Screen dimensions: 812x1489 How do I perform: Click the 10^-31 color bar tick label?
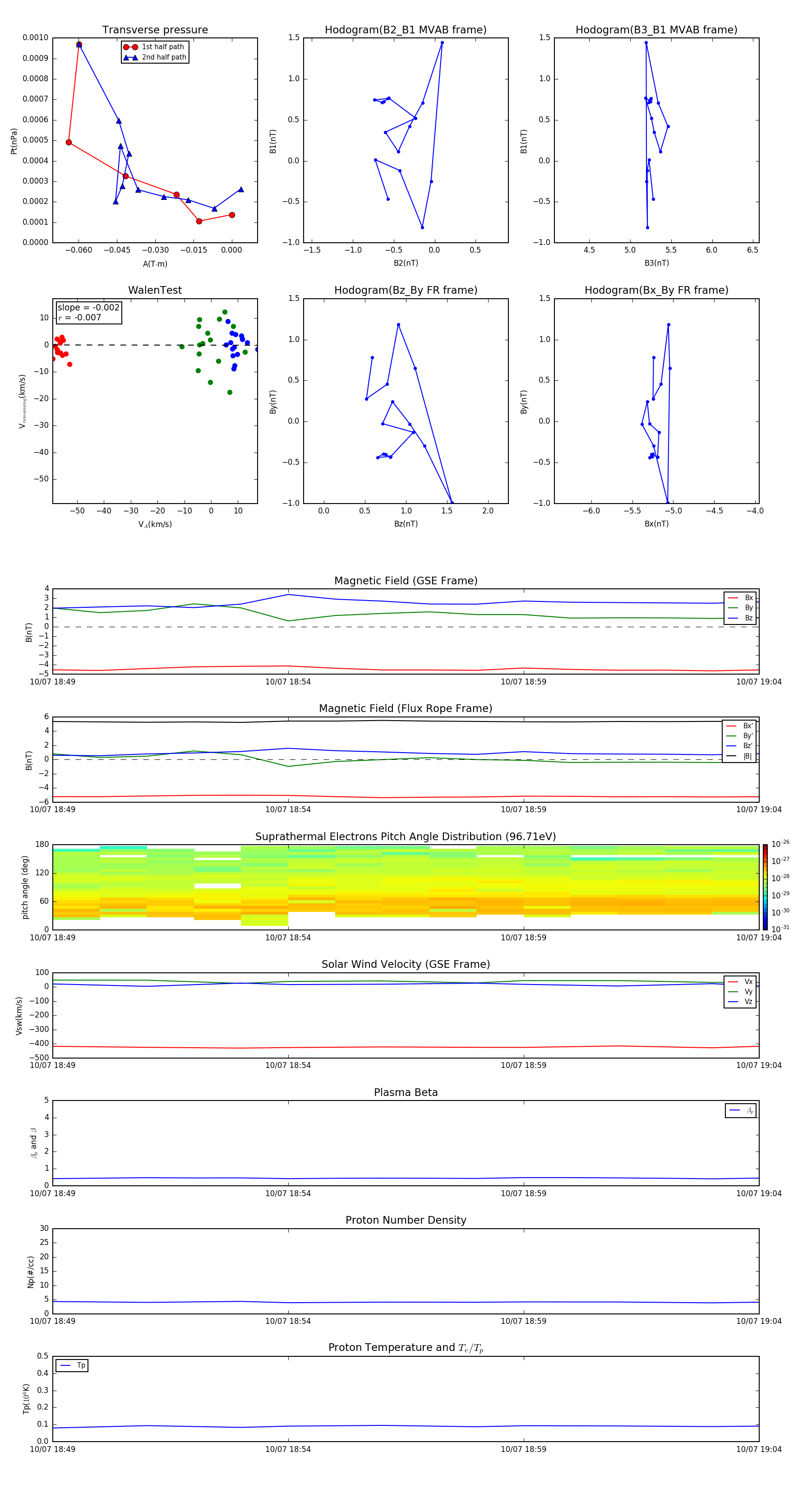pyautogui.click(x=780, y=929)
